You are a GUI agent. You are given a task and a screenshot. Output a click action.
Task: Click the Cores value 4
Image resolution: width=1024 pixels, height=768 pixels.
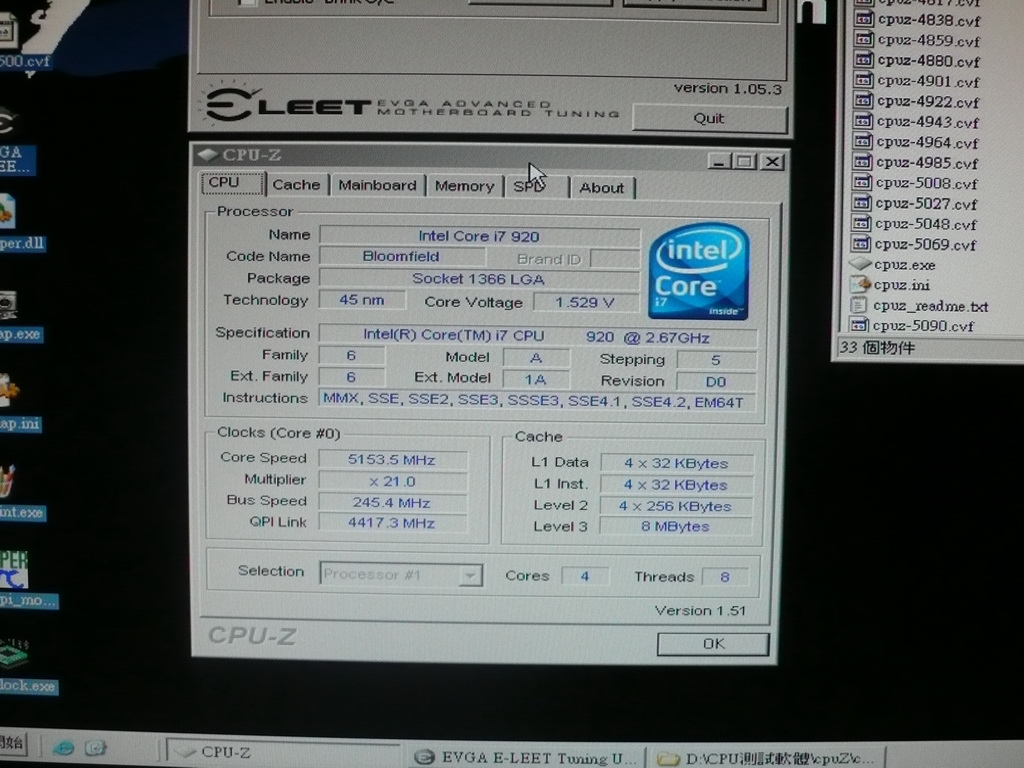pos(585,576)
